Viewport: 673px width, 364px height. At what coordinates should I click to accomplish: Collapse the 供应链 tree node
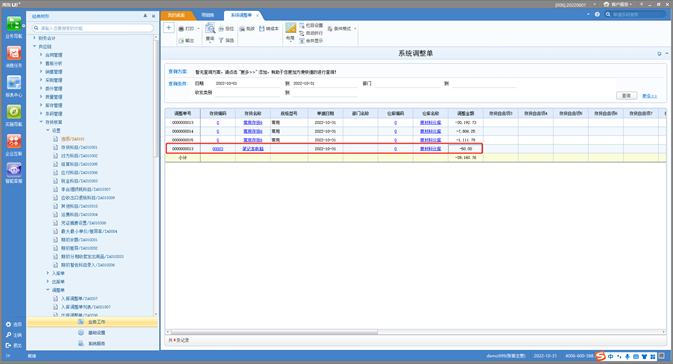click(x=35, y=46)
